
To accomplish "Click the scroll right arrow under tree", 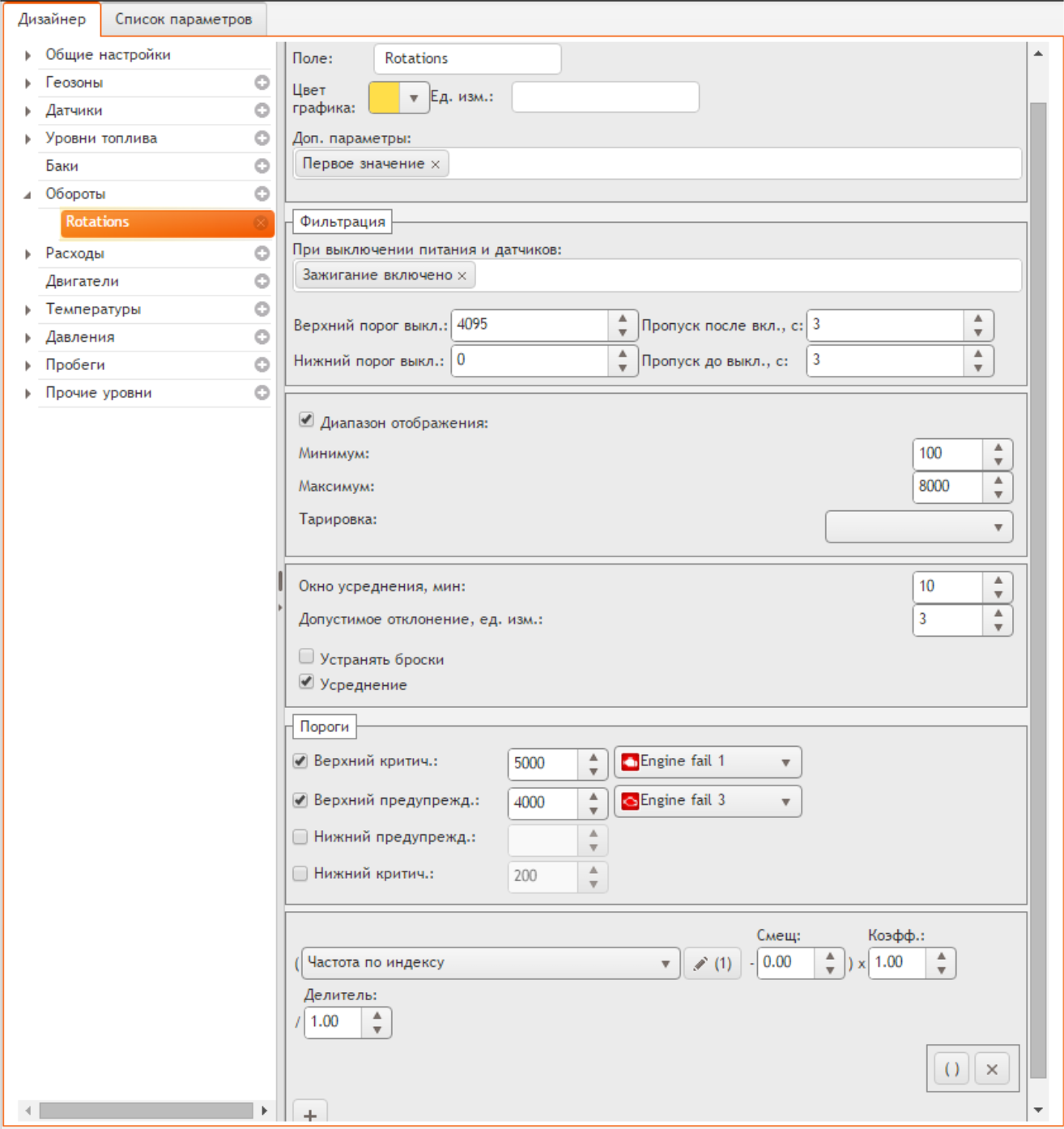I will pyautogui.click(x=264, y=1110).
